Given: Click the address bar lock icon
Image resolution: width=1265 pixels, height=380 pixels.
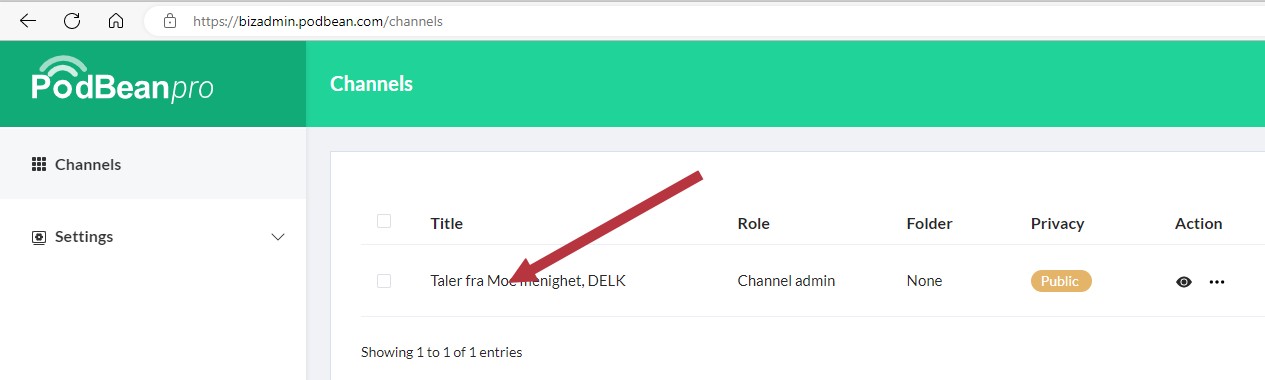Looking at the screenshot, I should coord(170,20).
